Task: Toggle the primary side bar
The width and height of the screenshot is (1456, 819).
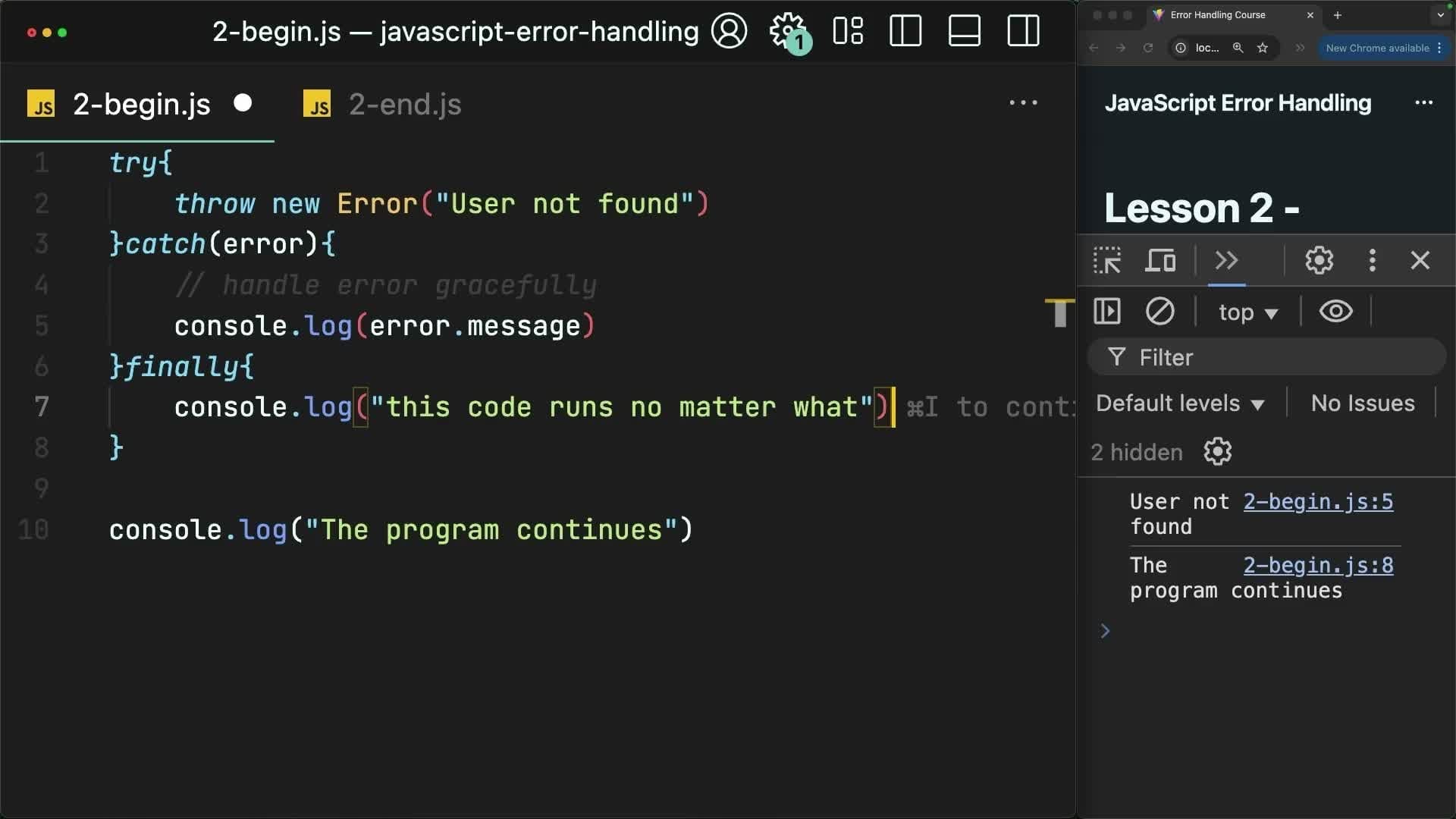Action: 905,31
